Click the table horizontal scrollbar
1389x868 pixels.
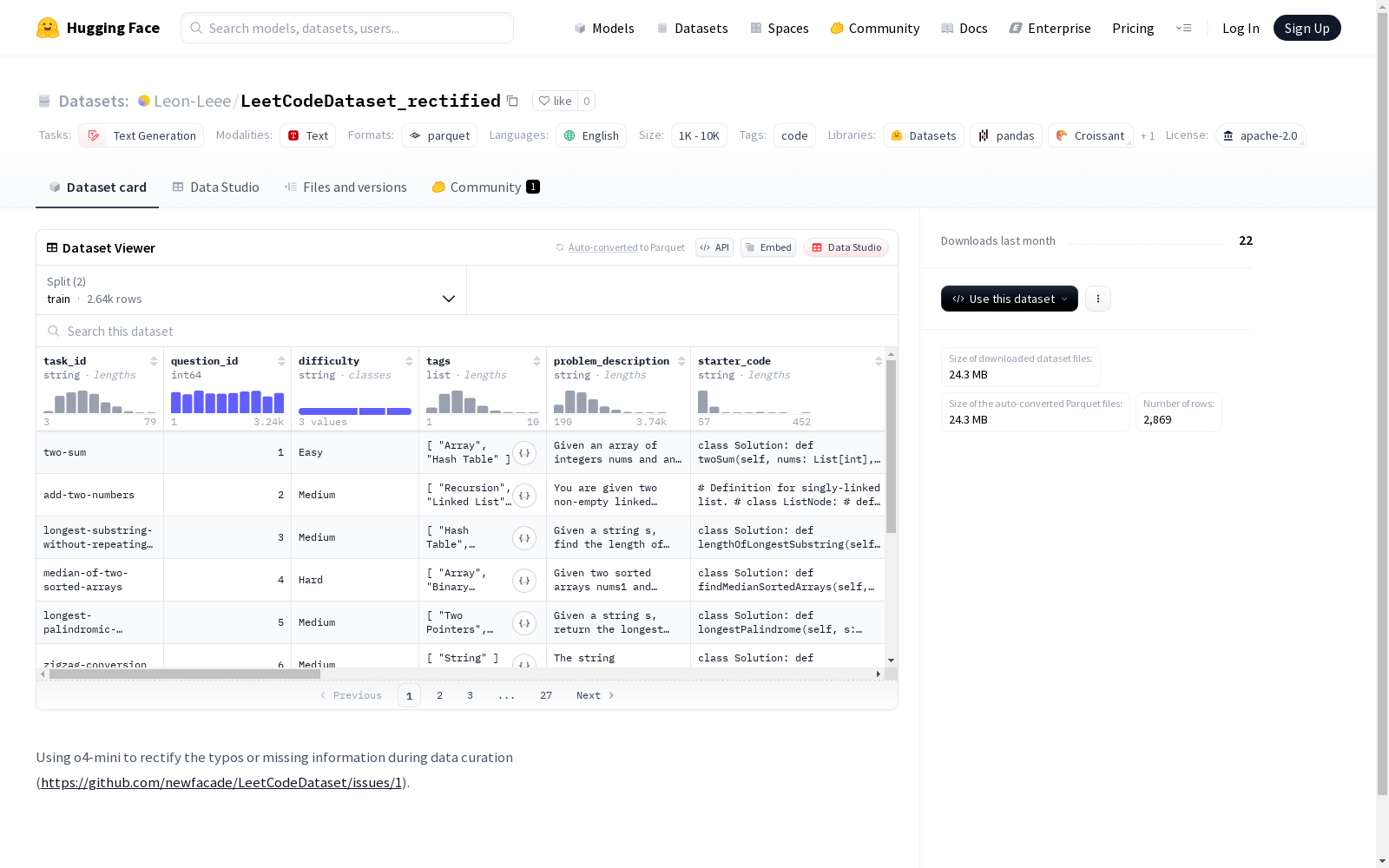point(185,674)
